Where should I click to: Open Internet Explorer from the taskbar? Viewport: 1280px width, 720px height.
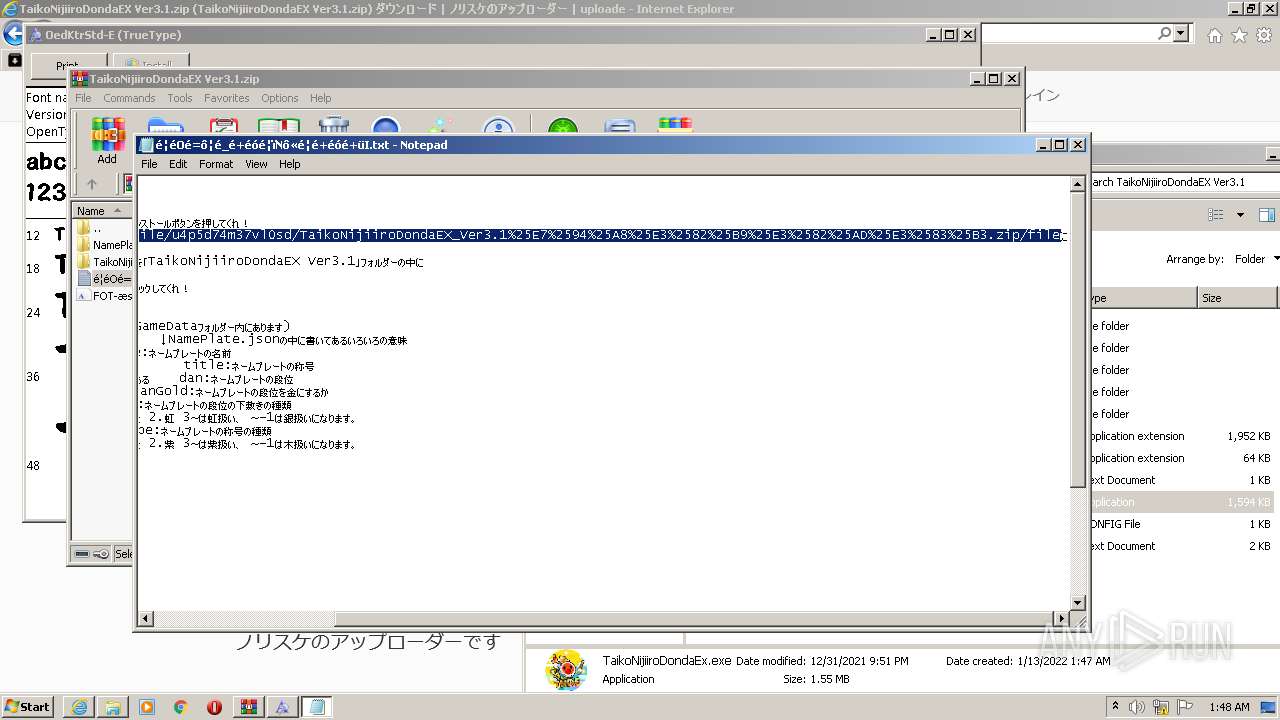(80, 707)
